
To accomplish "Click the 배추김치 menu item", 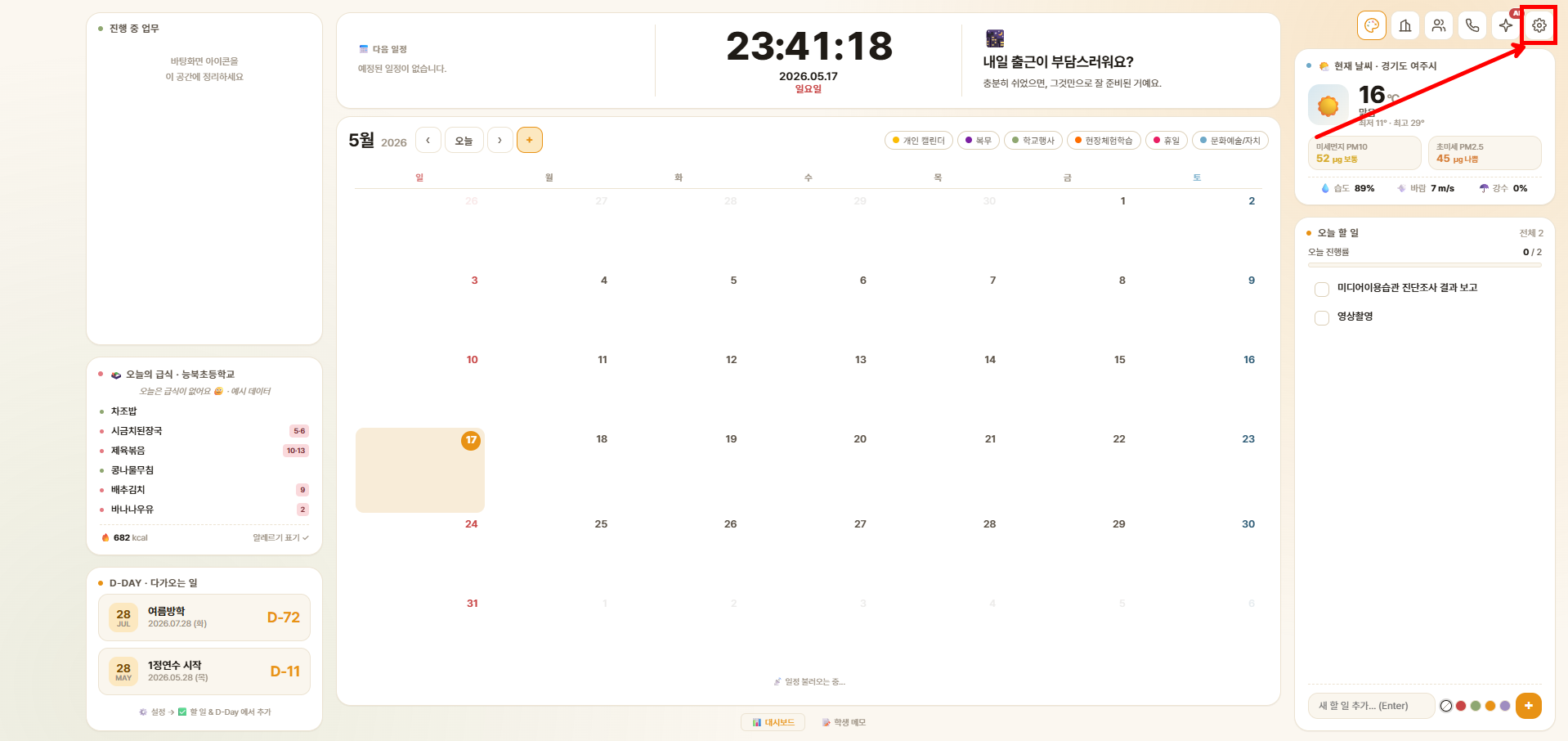I will click(128, 490).
